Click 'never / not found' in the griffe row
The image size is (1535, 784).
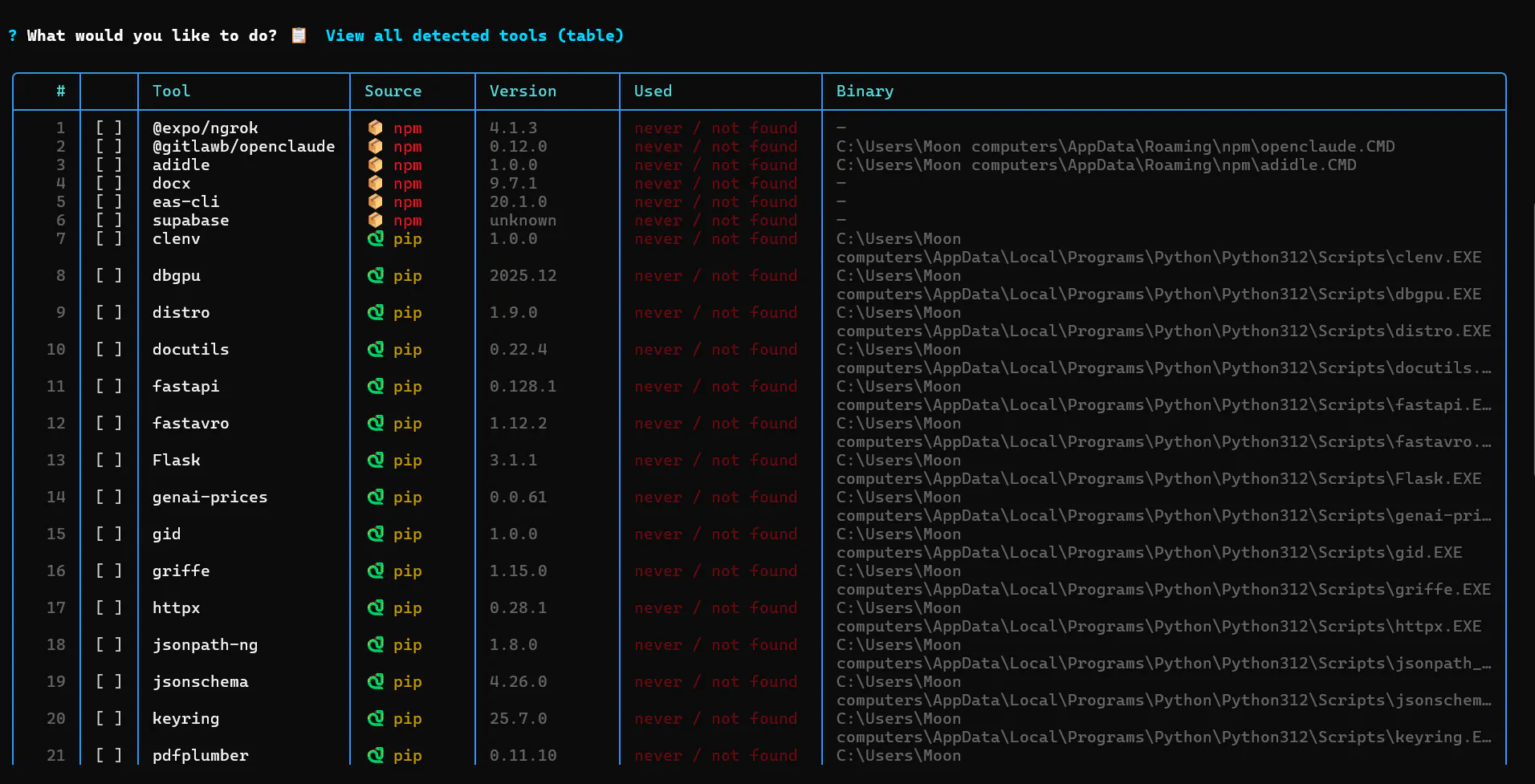[x=715, y=571]
